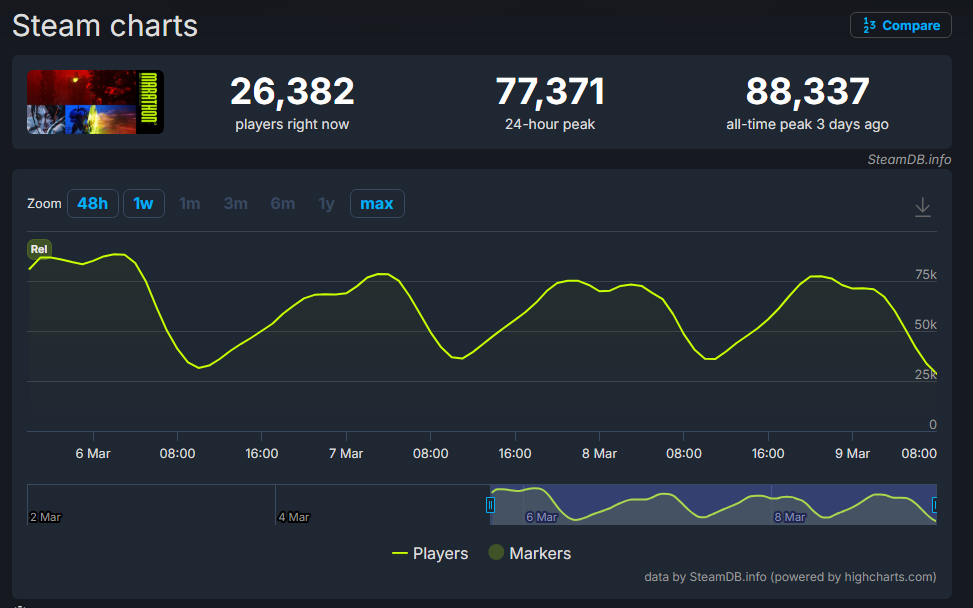Click the 9 Mar x-axis label

[x=853, y=454]
